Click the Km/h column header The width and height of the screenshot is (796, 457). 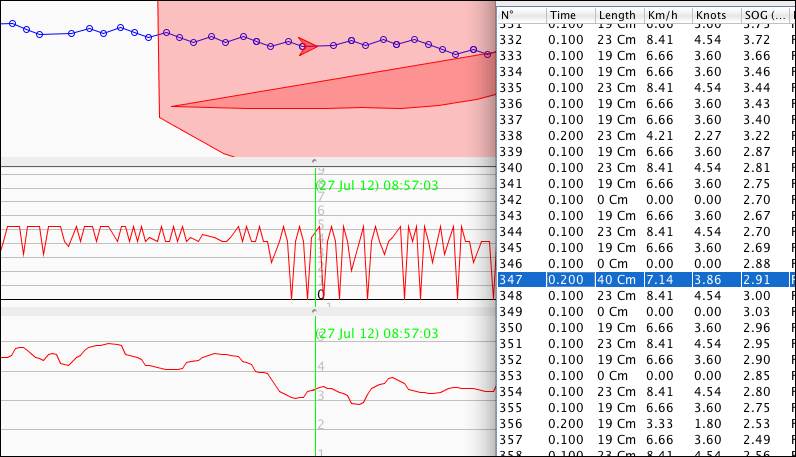coord(666,15)
